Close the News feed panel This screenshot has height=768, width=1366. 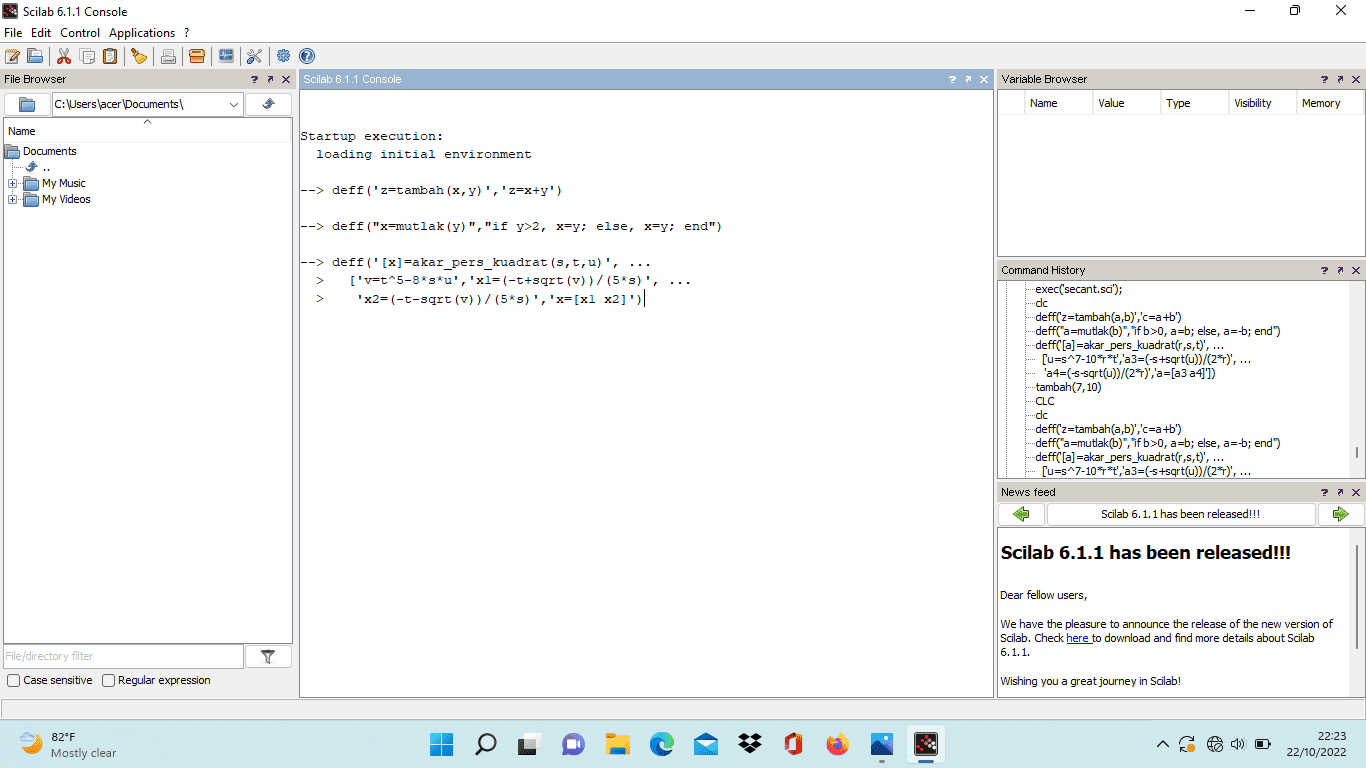pos(1356,492)
